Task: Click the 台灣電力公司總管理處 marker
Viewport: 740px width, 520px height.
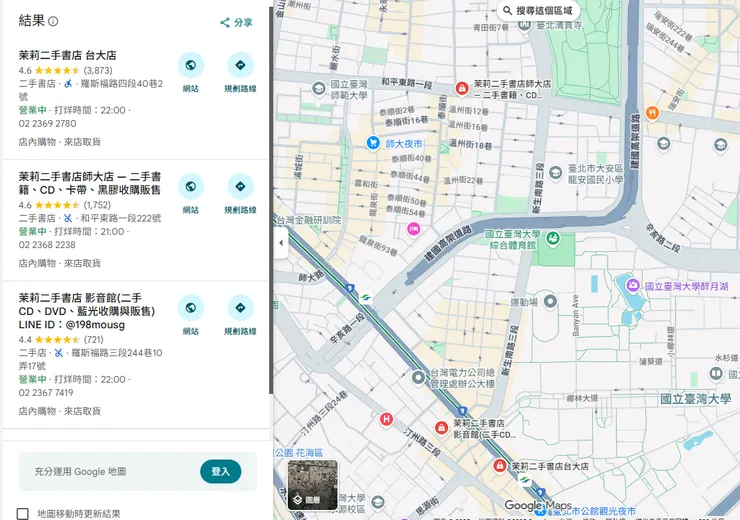Action: pyautogui.click(x=418, y=377)
